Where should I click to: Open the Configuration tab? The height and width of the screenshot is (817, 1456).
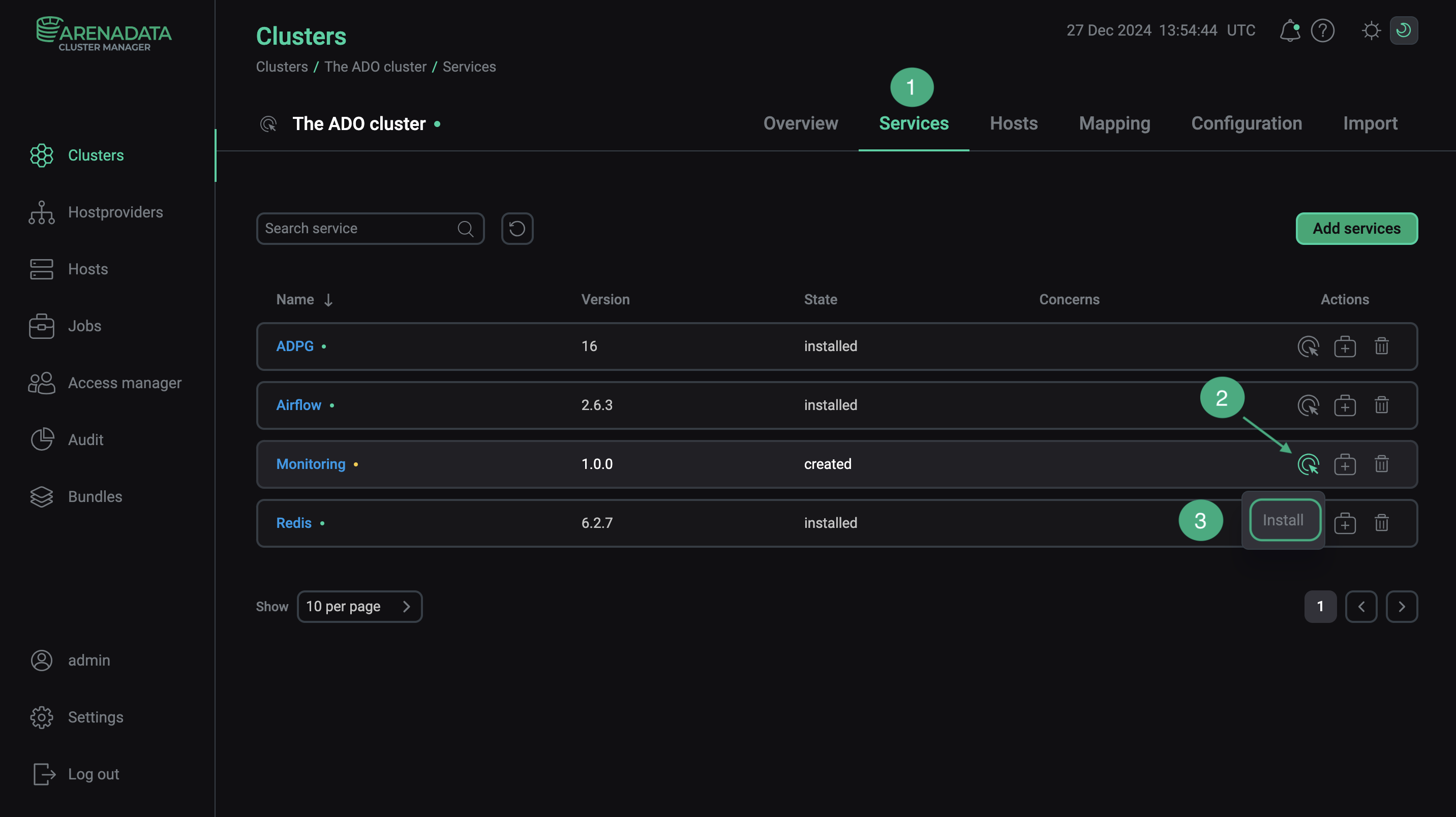[x=1247, y=124]
